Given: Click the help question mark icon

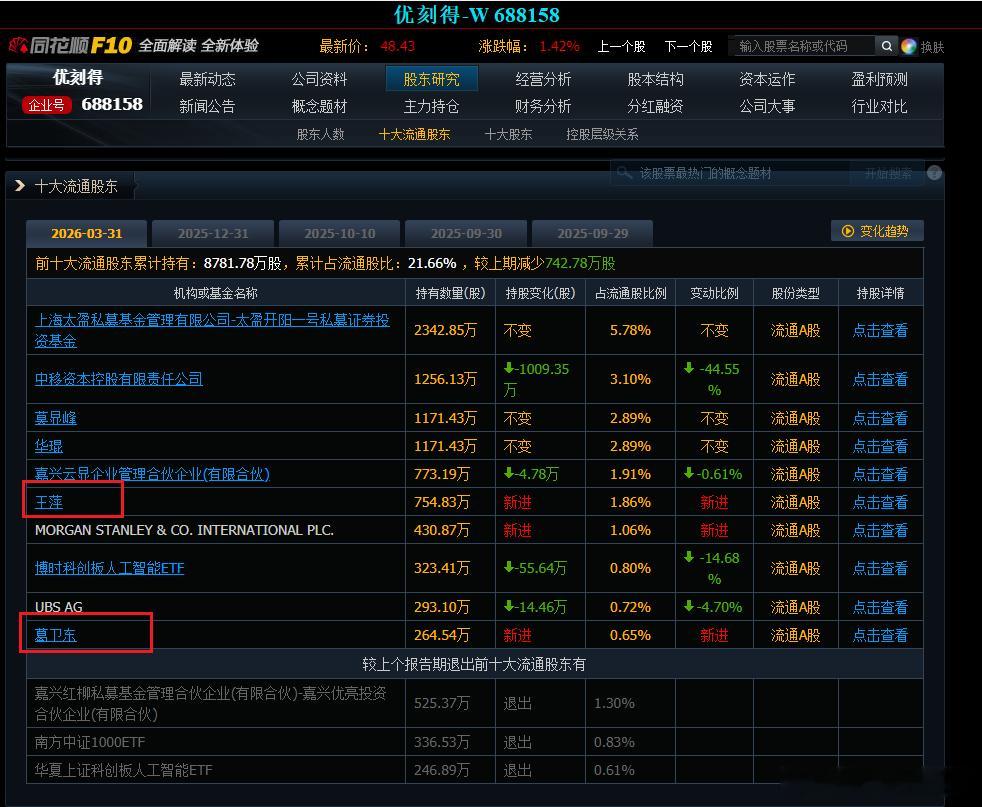Looking at the screenshot, I should 934,173.
